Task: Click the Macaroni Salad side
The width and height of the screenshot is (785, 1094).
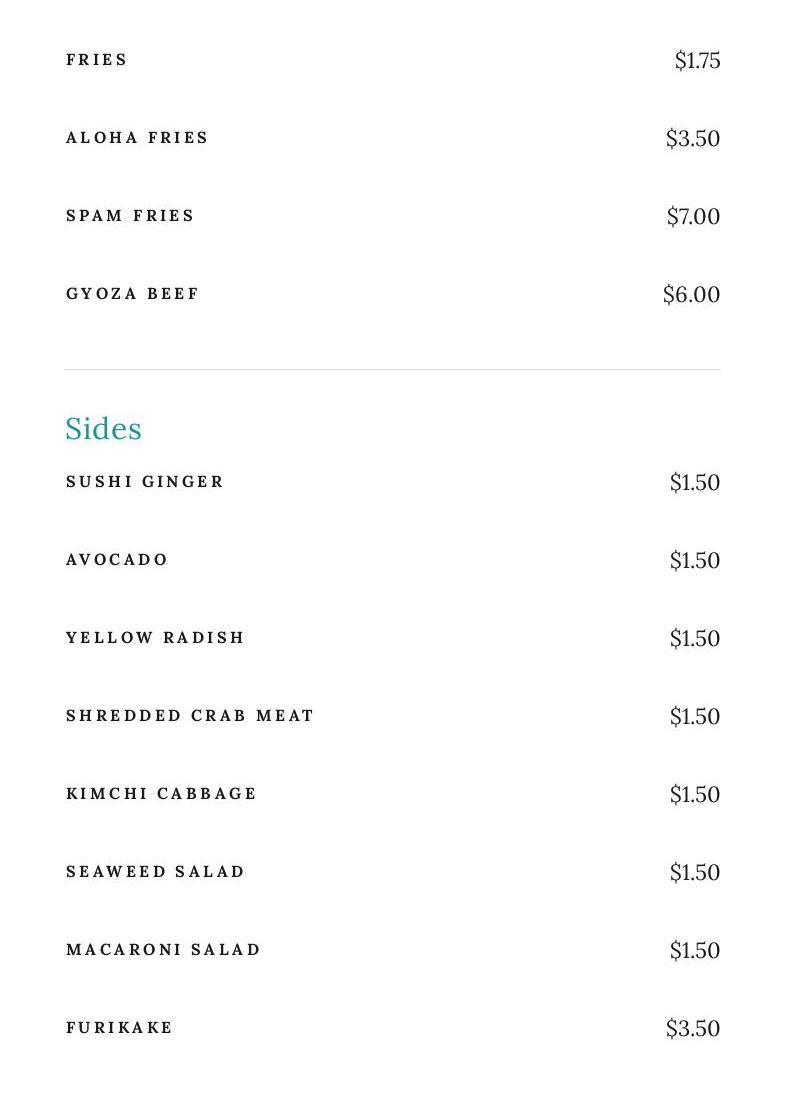Action: (163, 950)
